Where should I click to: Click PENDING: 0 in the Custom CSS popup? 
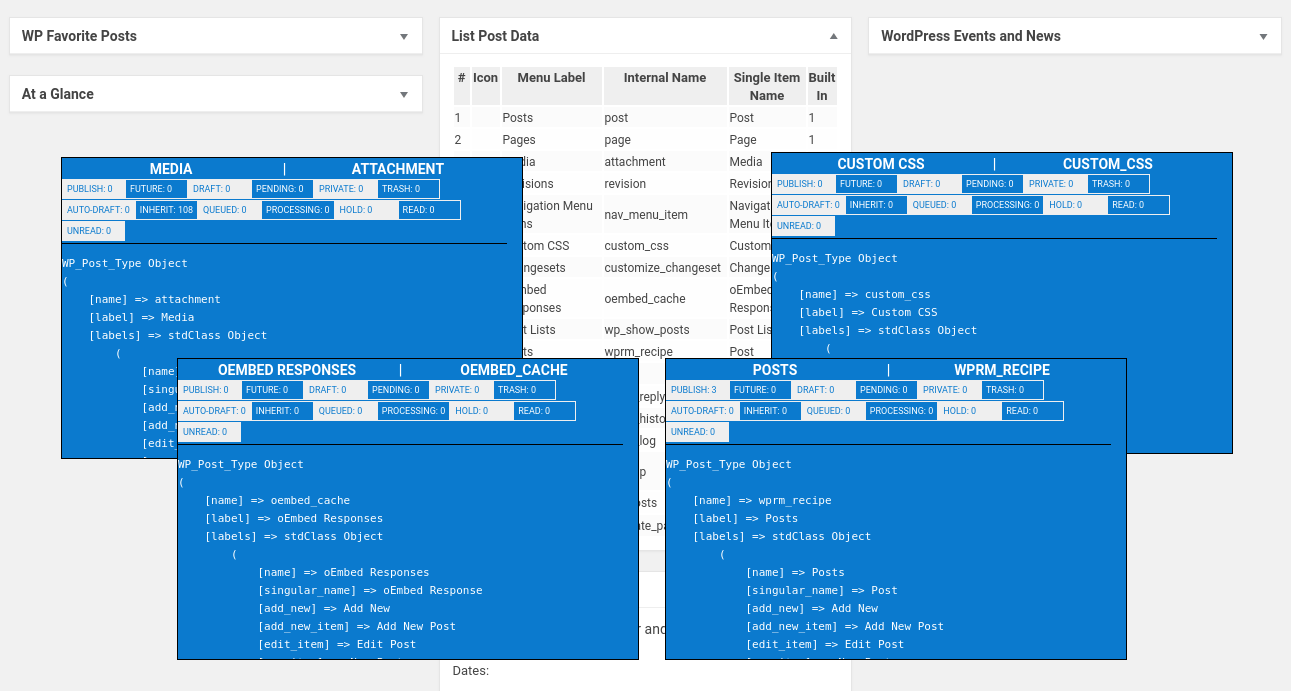click(992, 184)
